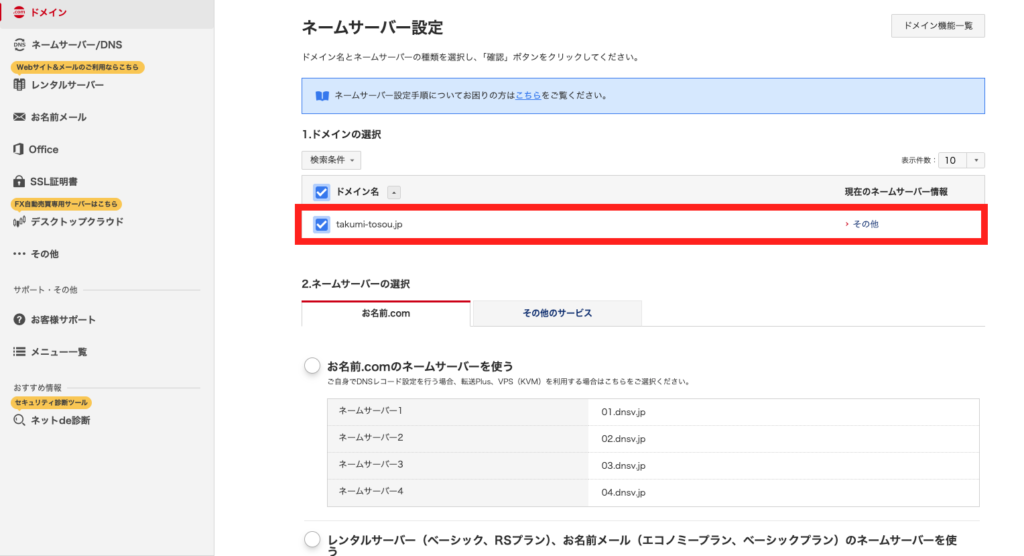The height and width of the screenshot is (556, 1024).
Task: Open デスクトップクラウド menu entry
Action: (77, 221)
